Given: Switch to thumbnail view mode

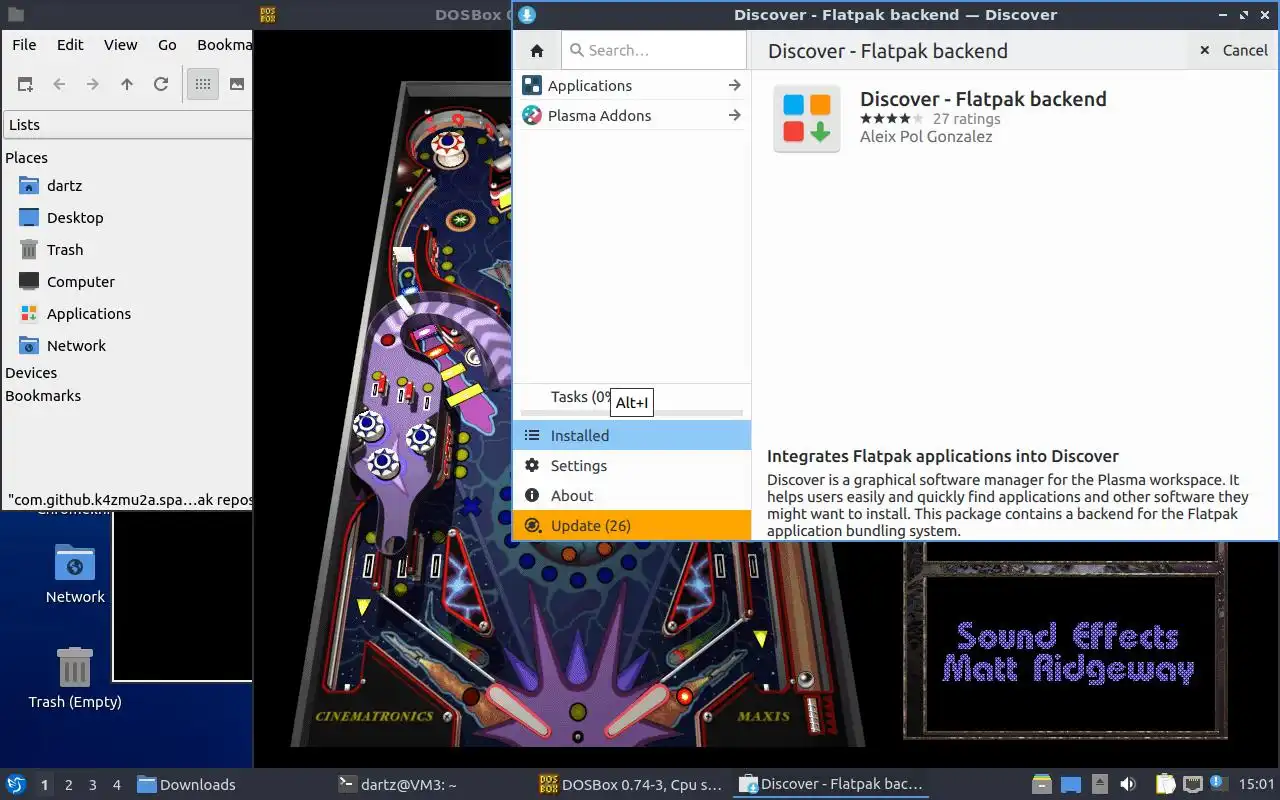Looking at the screenshot, I should pyautogui.click(x=237, y=85).
